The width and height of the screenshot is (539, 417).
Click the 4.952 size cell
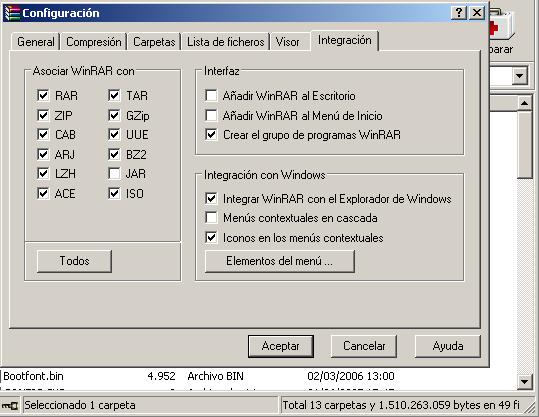[162, 376]
